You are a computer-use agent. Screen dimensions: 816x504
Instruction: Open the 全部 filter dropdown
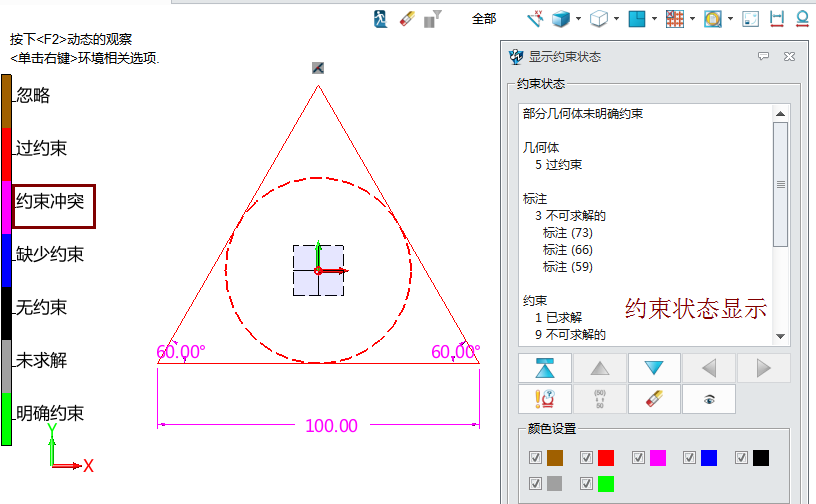(483, 18)
